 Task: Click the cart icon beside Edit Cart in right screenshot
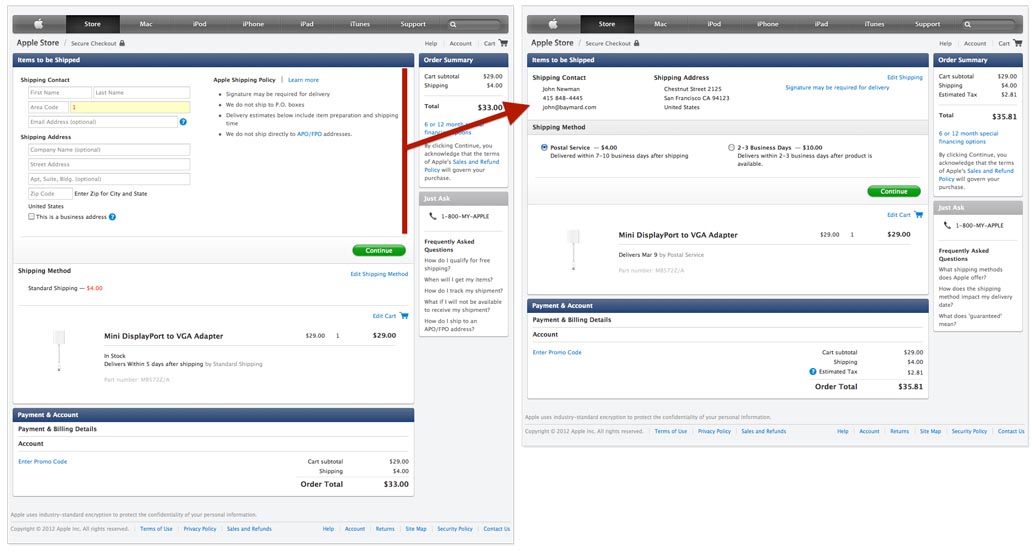pos(919,215)
